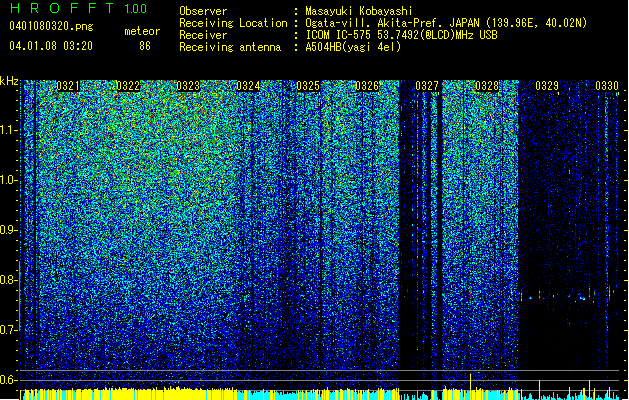The height and width of the screenshot is (400, 629).
Task: Click the 0324 time marker
Action: click(248, 86)
